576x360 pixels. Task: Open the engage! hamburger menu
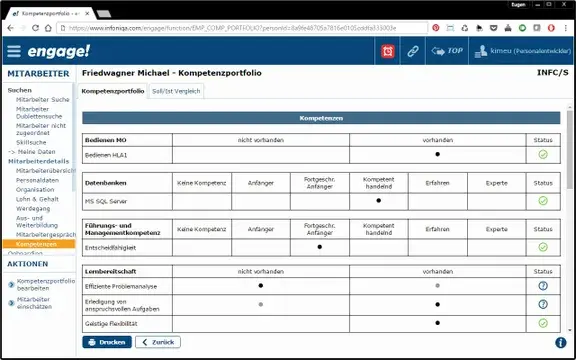coord(14,51)
